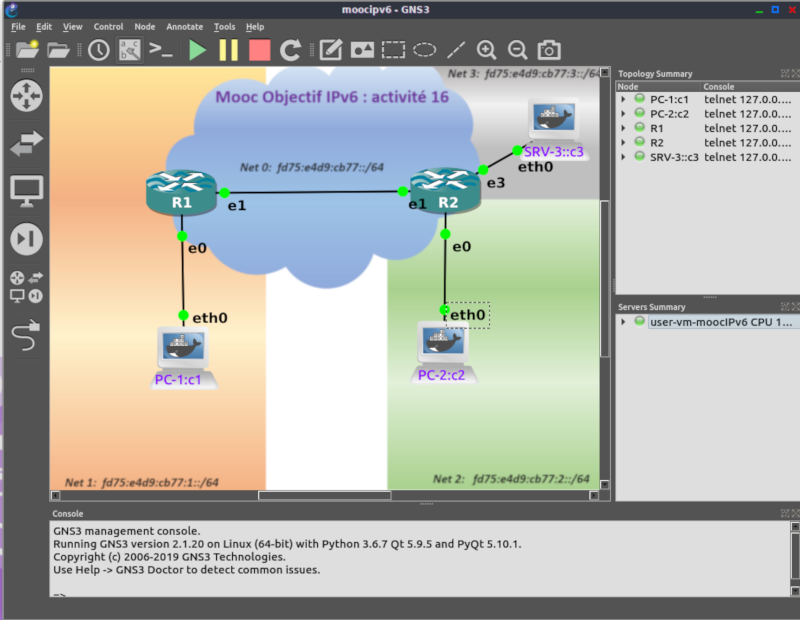
Task: Take a screenshot with the camera icon
Action: 549,50
